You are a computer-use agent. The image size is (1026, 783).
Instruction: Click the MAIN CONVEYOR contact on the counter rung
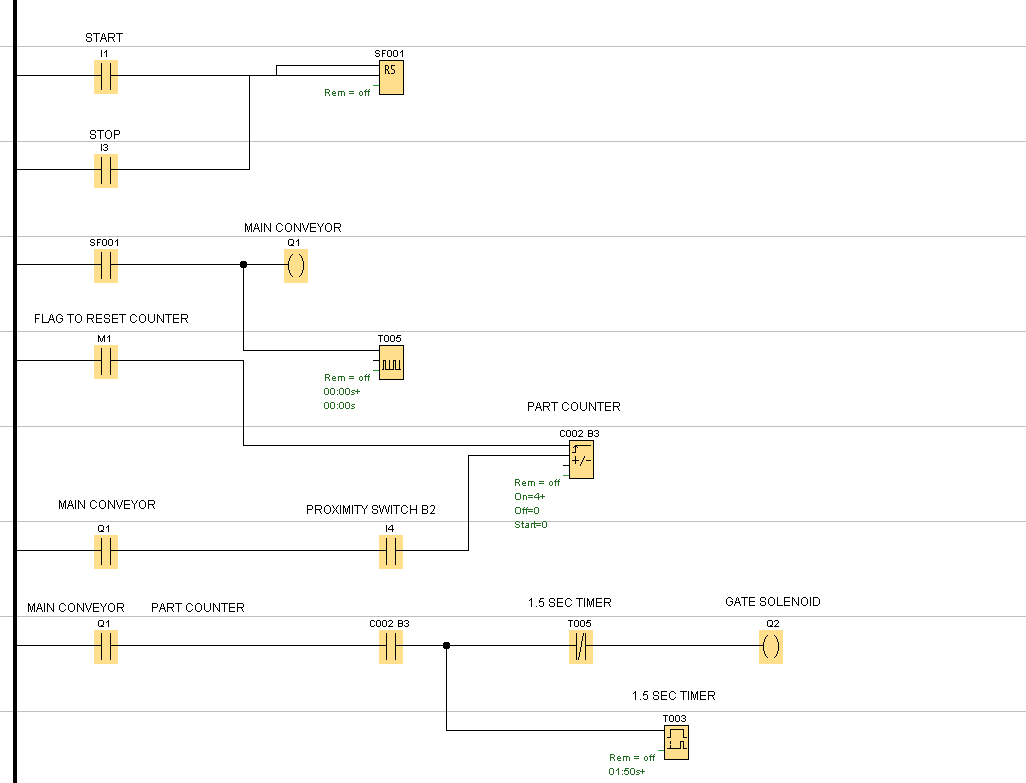point(105,551)
